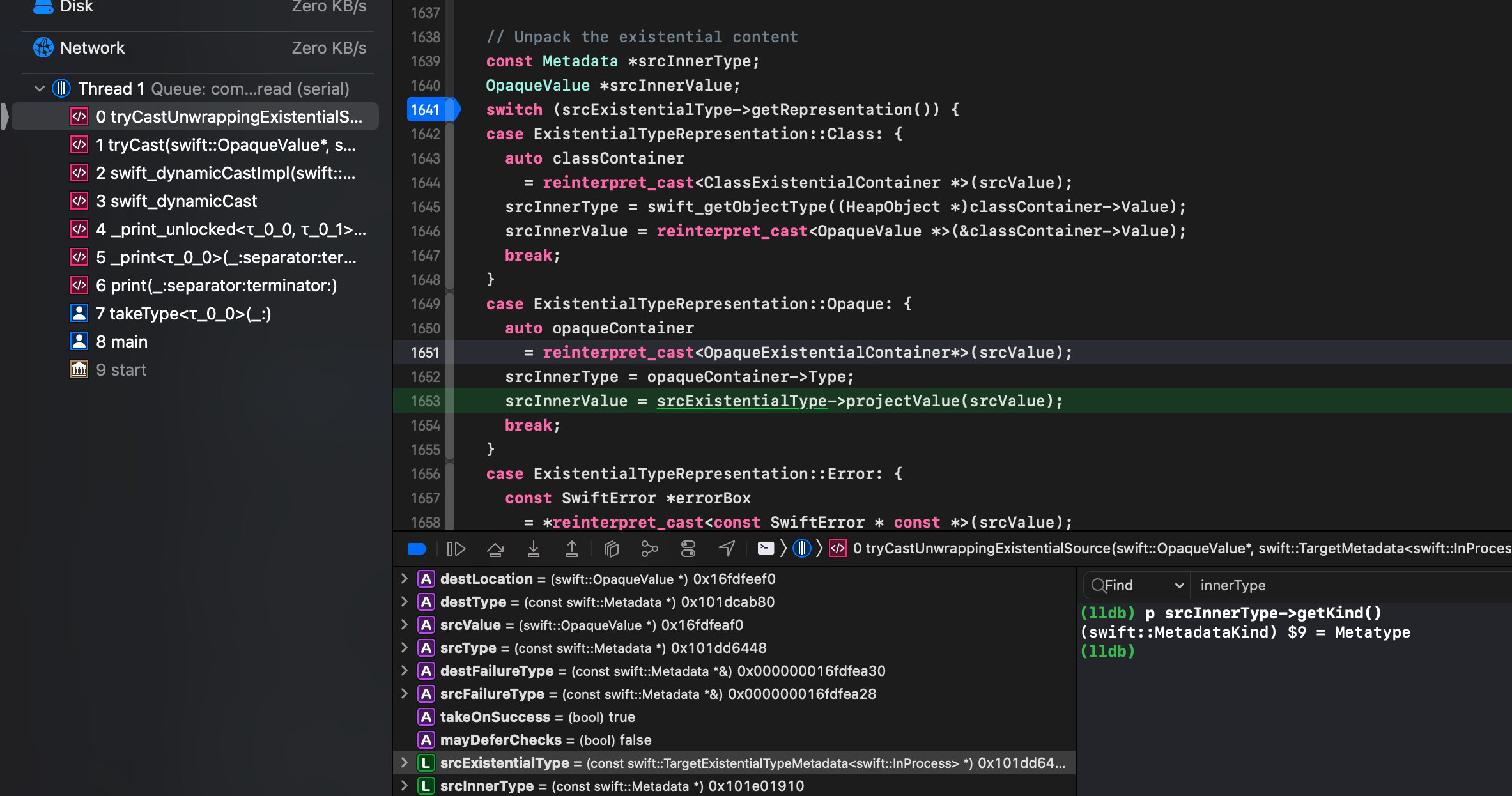The image size is (1512, 796).
Task: Select stack frame 6 print(_:separator:terminator:)
Action: [196, 286]
